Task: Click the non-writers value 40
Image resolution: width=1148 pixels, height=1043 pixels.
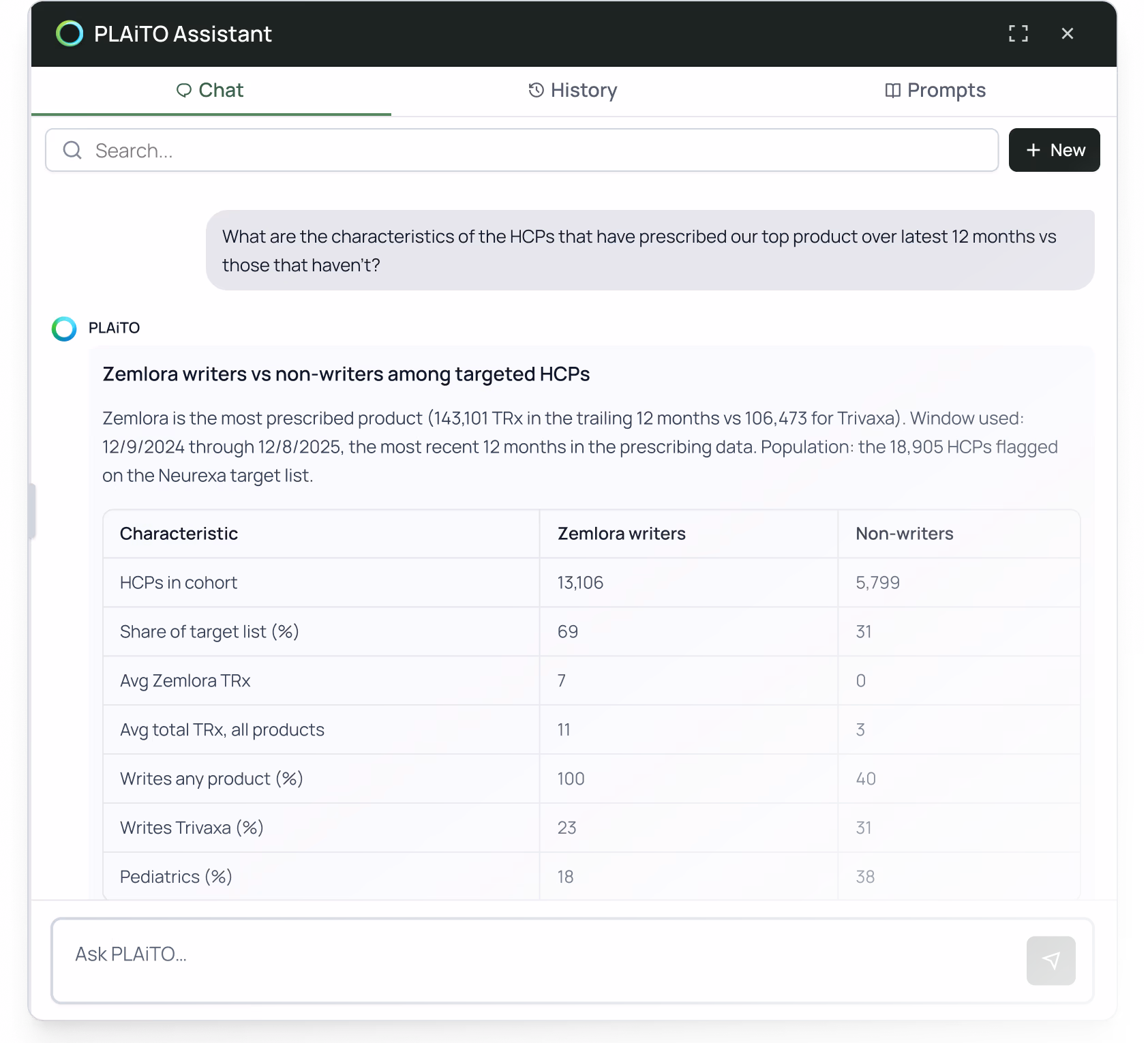Action: pyautogui.click(x=866, y=779)
